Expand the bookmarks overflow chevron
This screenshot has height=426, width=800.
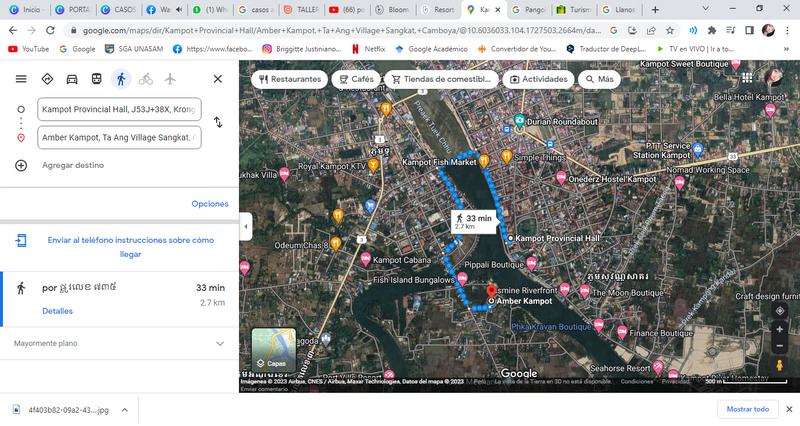tap(786, 49)
